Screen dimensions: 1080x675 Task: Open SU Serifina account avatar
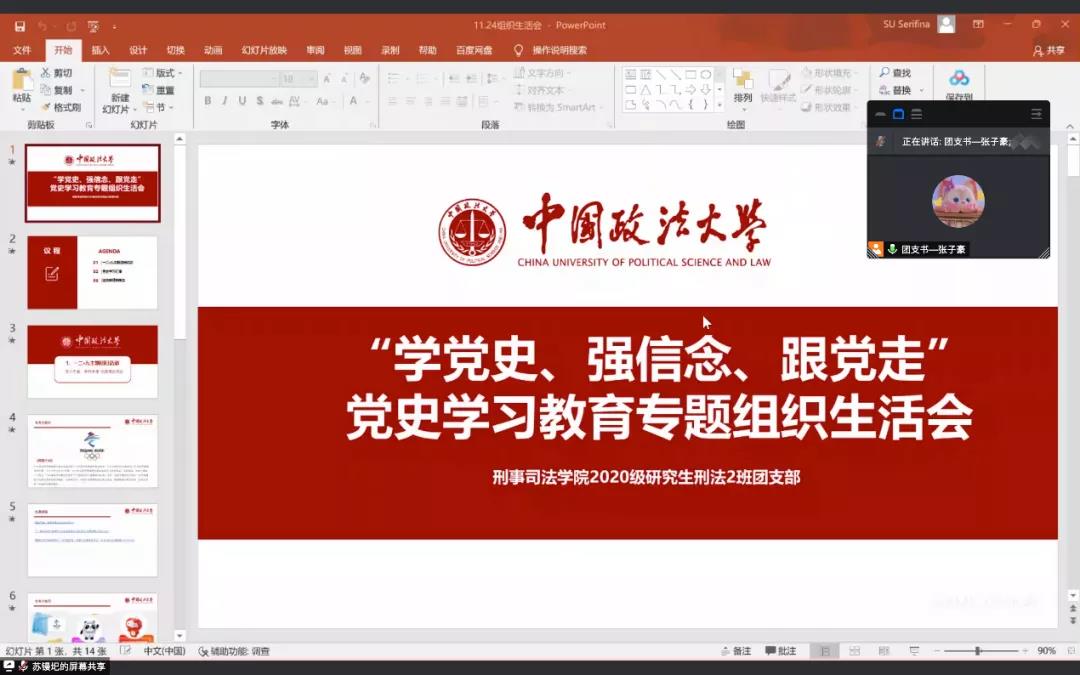pyautogui.click(x=947, y=24)
